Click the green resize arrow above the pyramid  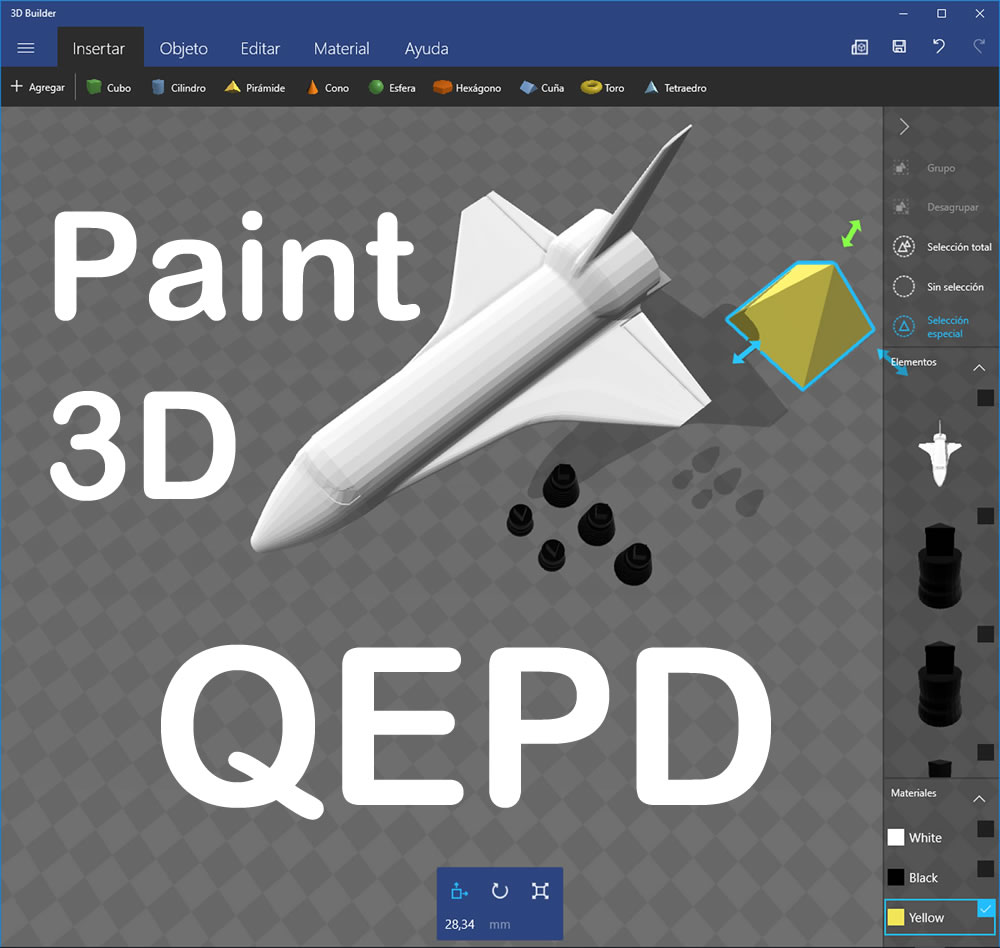coord(851,233)
